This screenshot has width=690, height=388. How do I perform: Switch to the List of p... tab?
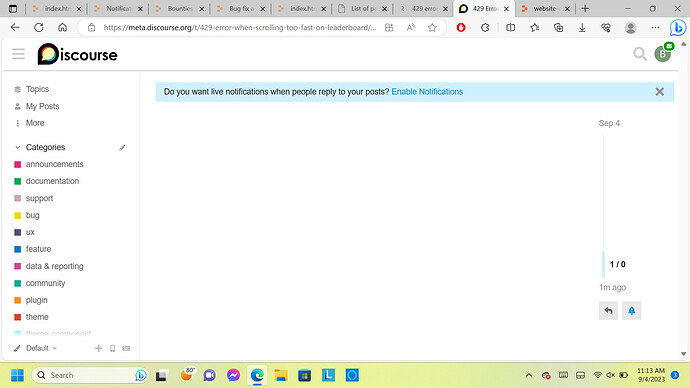(x=362, y=8)
